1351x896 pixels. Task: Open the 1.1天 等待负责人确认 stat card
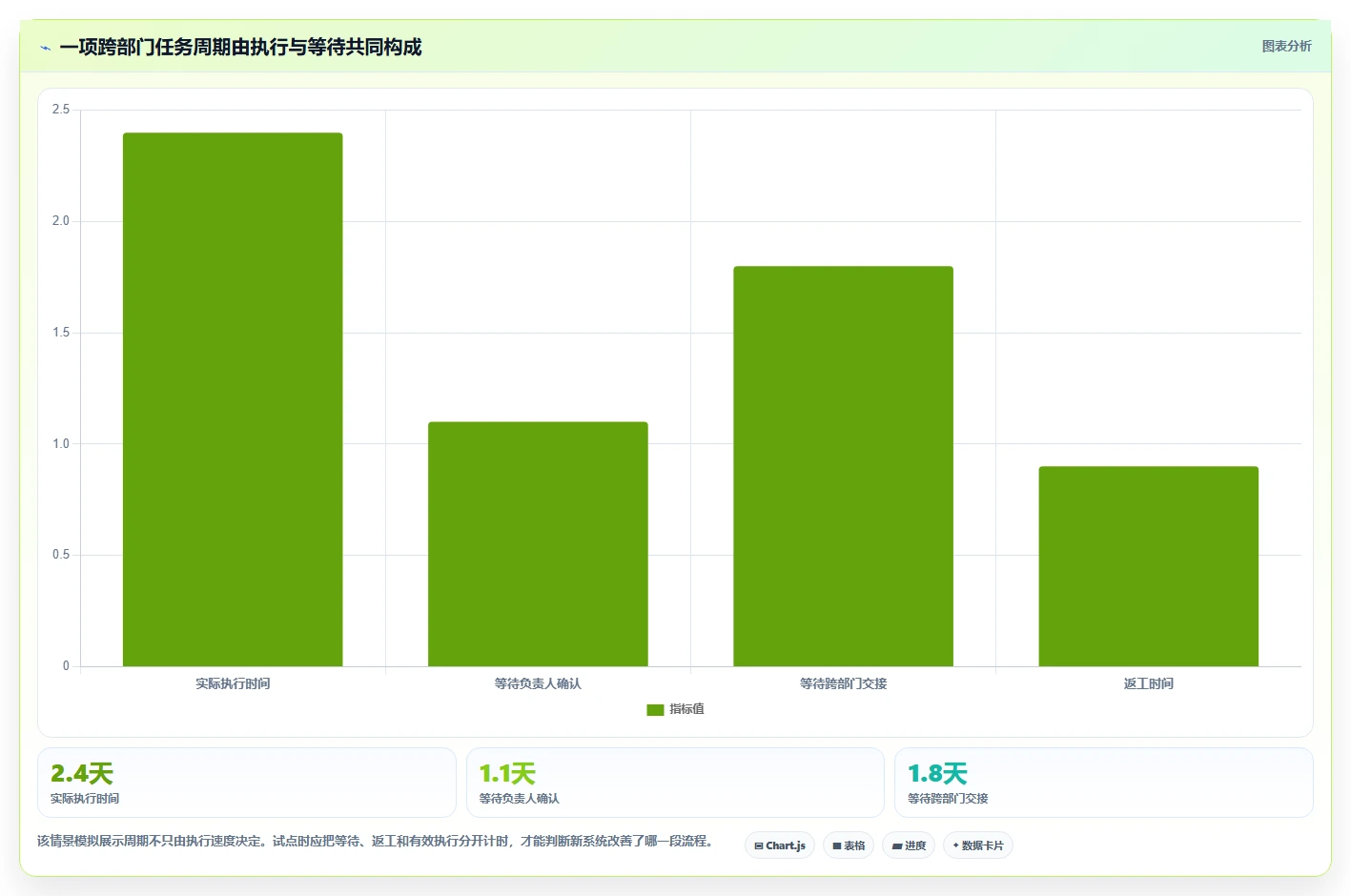675,783
